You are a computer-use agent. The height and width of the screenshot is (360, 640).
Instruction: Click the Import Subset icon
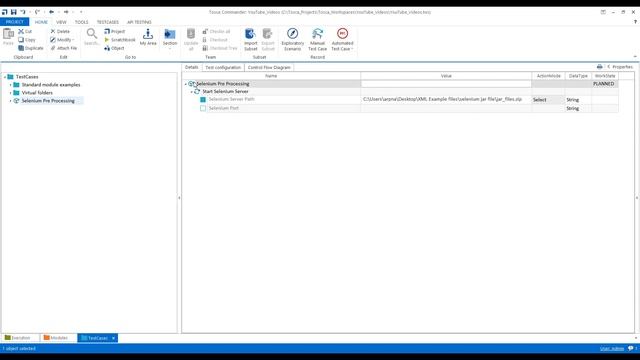(250, 33)
